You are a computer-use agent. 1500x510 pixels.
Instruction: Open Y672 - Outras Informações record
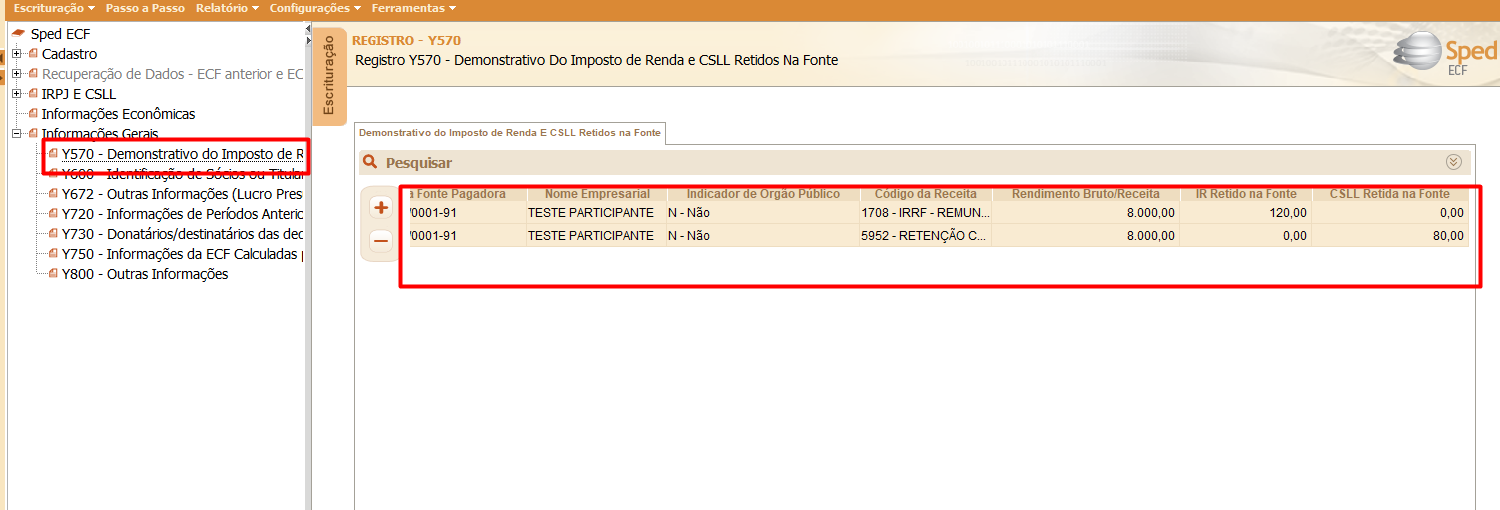pyautogui.click(x=182, y=194)
